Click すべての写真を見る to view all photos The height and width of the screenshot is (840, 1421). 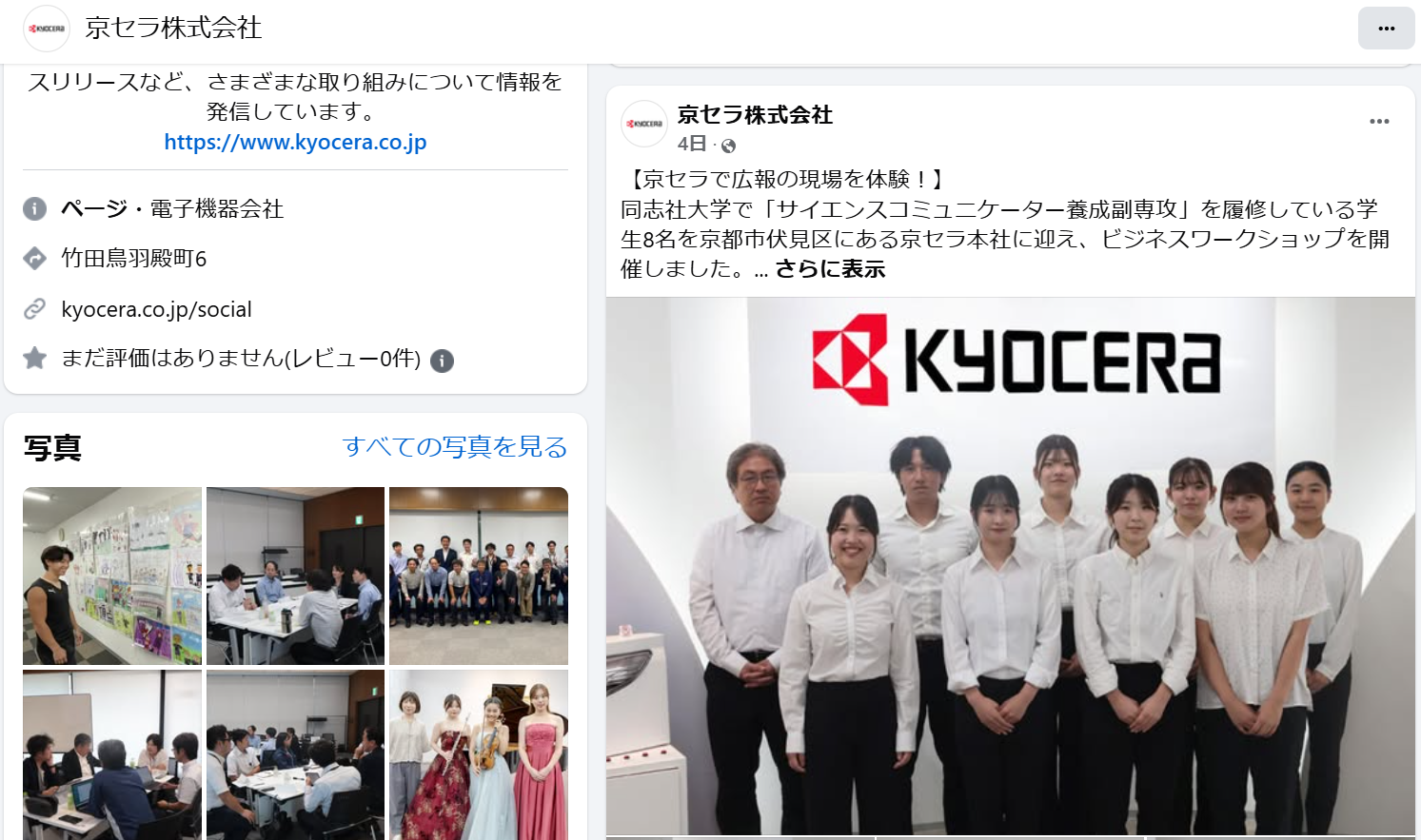[x=455, y=446]
